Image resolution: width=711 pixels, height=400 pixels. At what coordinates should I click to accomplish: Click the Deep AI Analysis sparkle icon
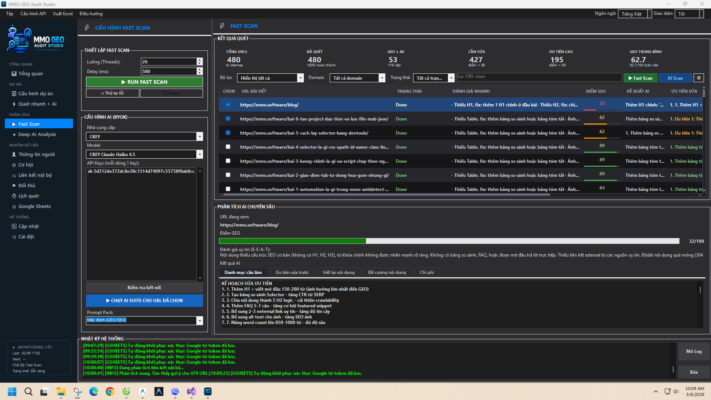coord(14,134)
